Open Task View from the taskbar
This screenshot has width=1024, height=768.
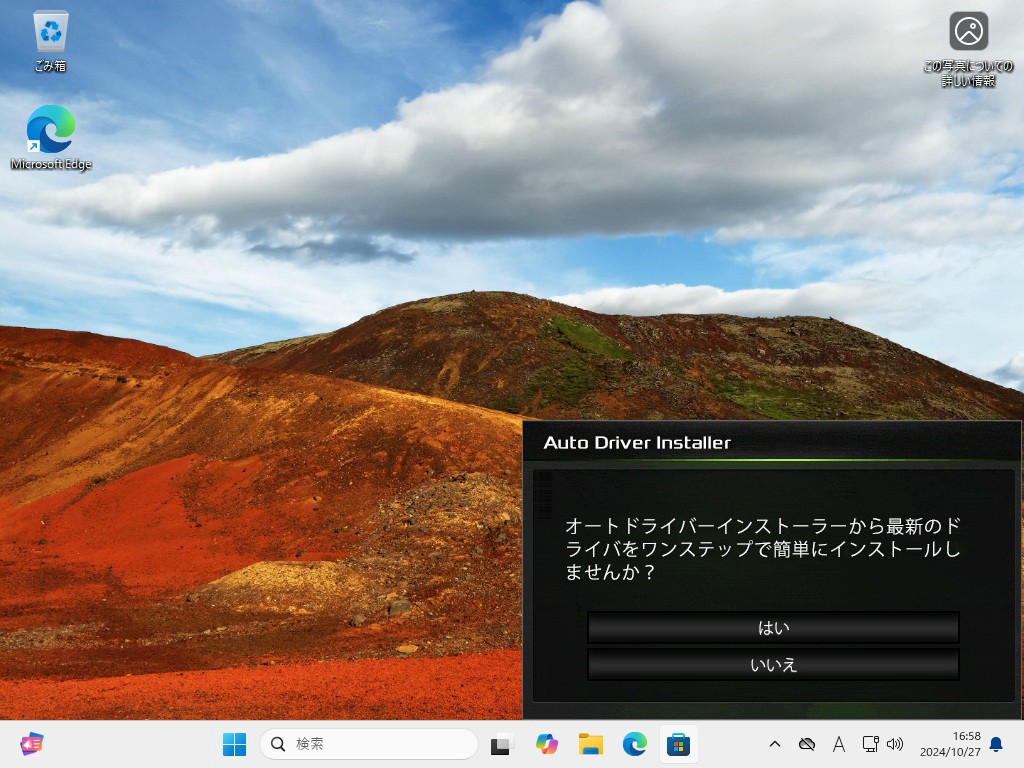point(501,744)
